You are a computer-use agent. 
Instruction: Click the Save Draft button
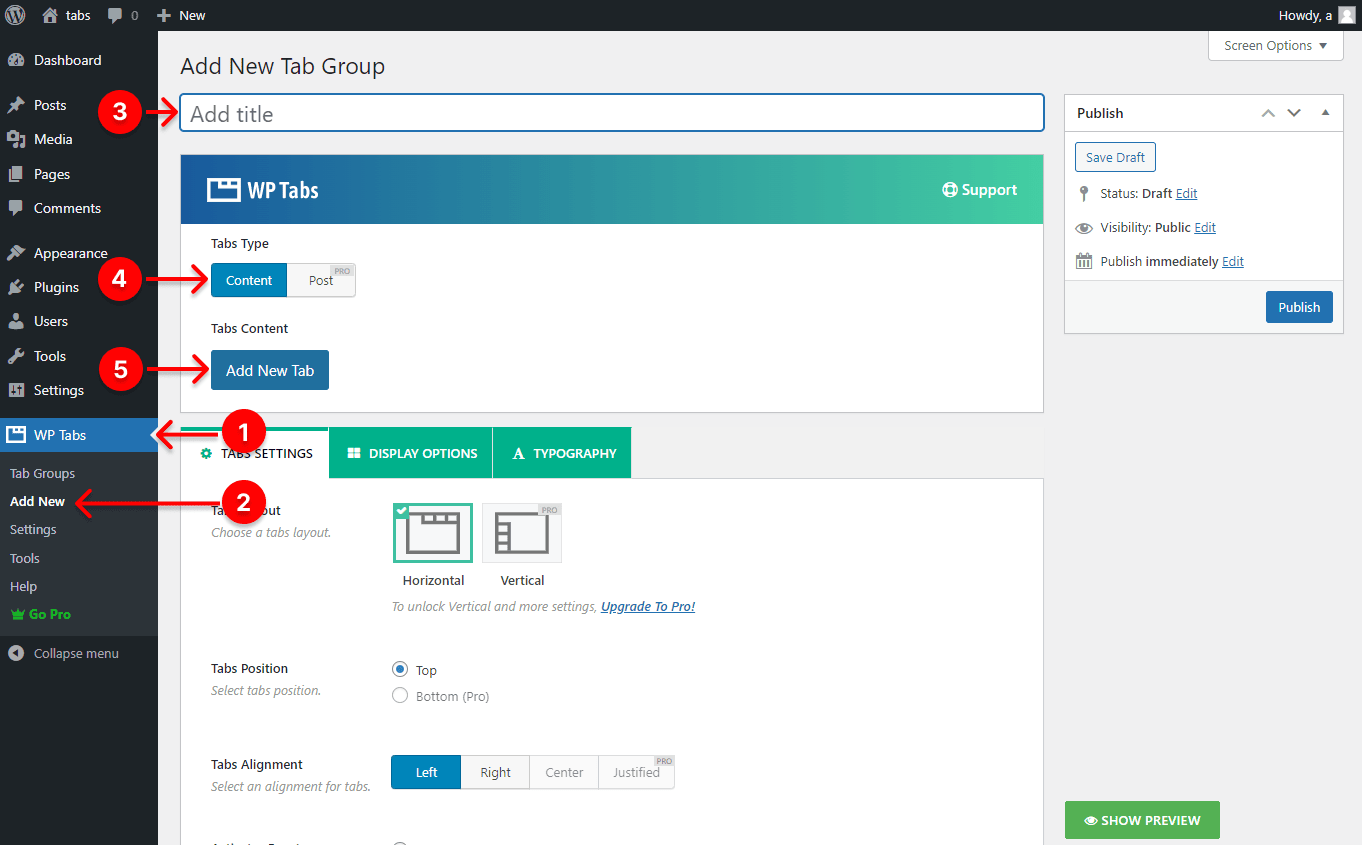coord(1115,157)
